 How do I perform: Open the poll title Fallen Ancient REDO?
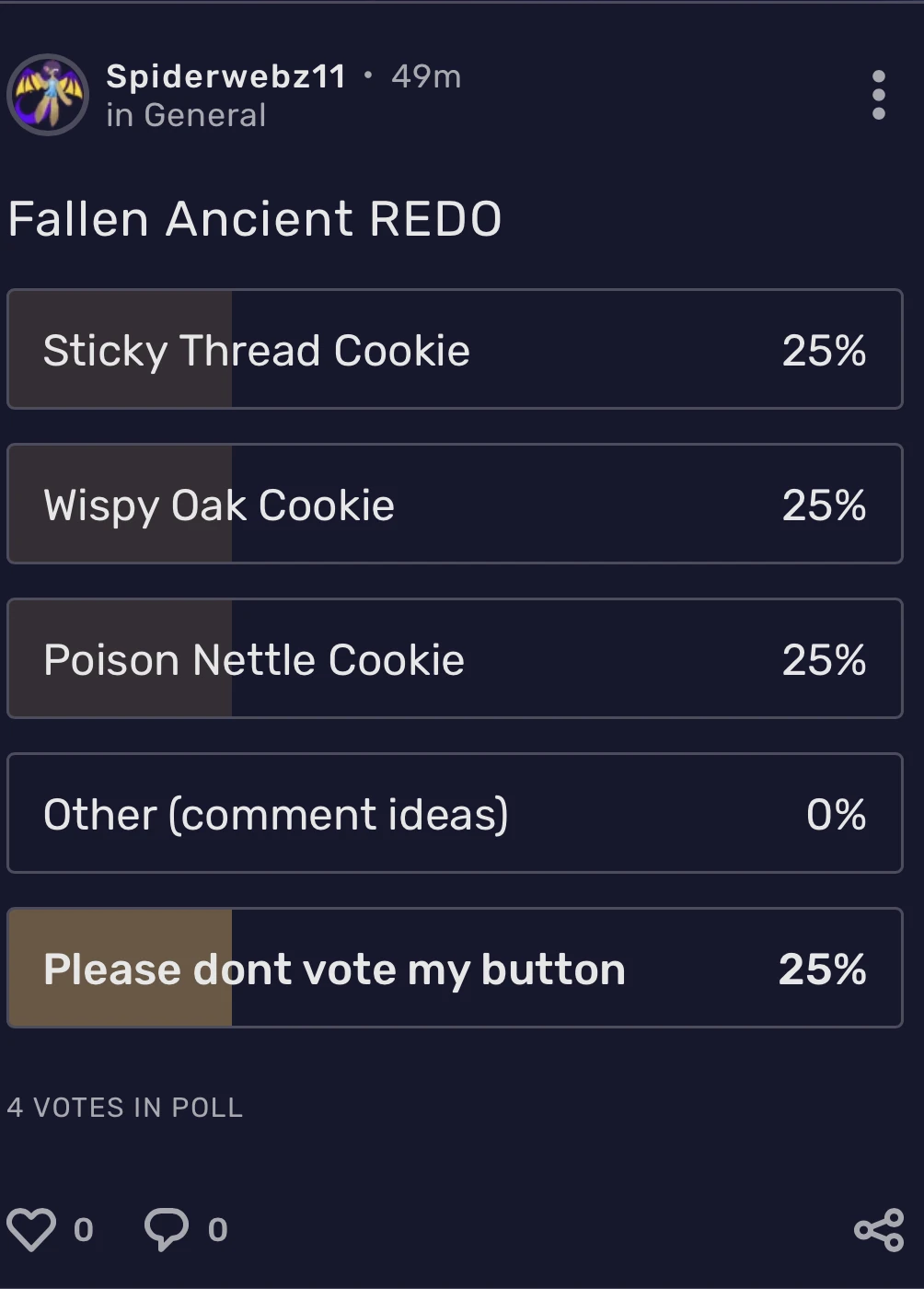tap(254, 218)
